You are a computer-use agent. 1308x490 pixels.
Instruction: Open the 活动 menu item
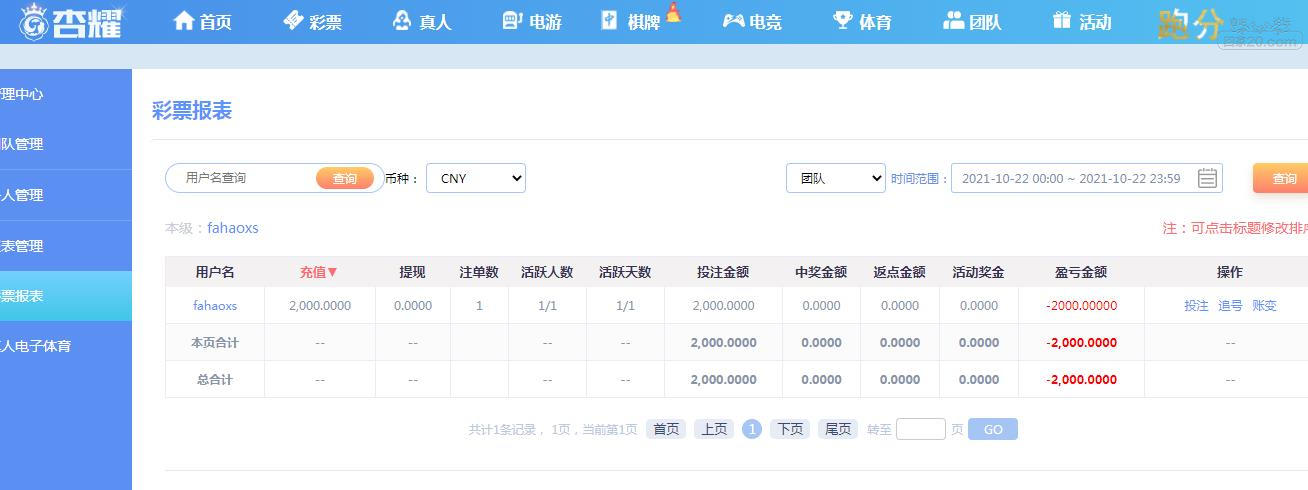tap(1095, 22)
